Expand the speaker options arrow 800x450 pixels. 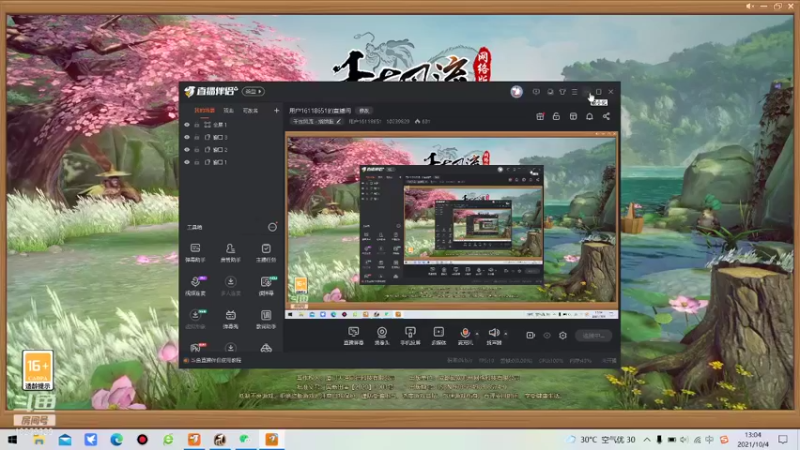tap(506, 334)
